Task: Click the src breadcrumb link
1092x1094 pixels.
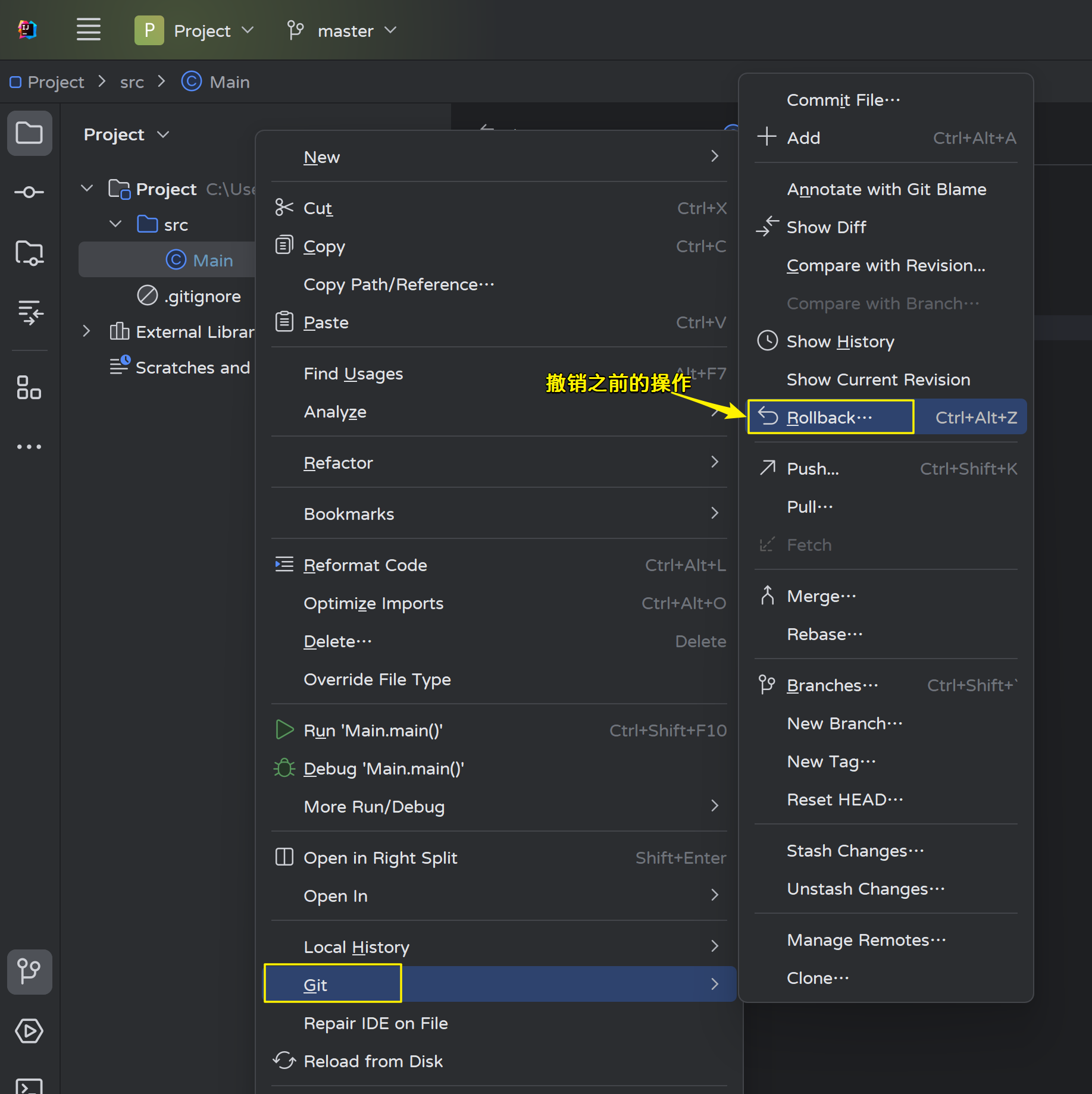Action: click(132, 82)
